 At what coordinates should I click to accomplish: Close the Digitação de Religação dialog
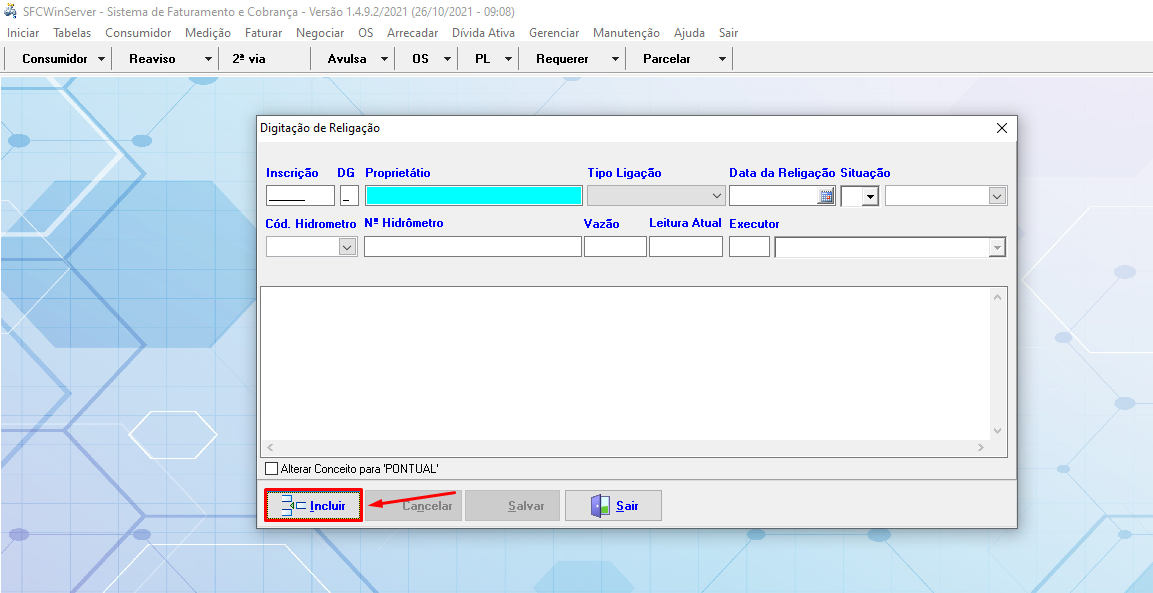click(x=1002, y=128)
